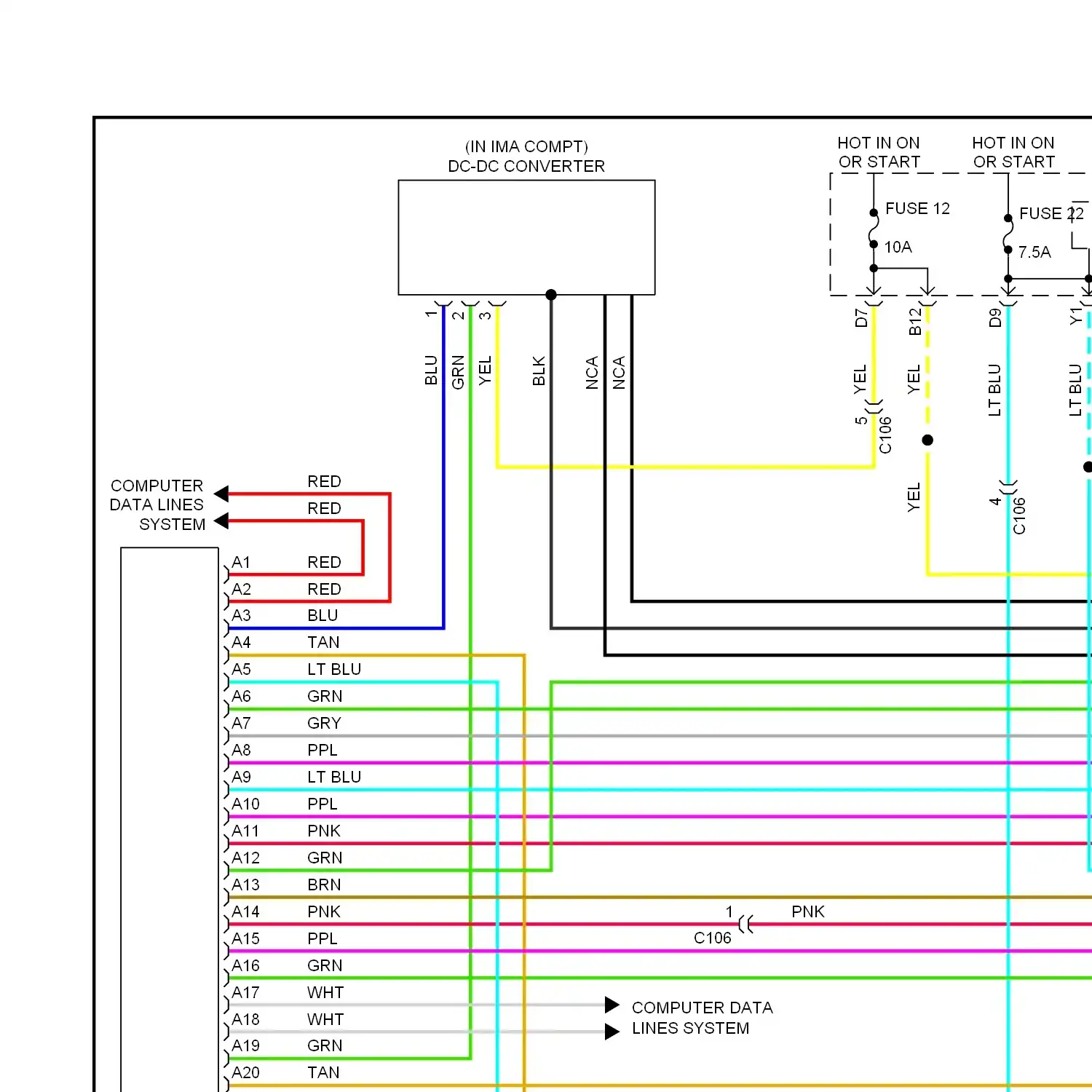Click the vertical LT BLU label below D9

point(994,390)
